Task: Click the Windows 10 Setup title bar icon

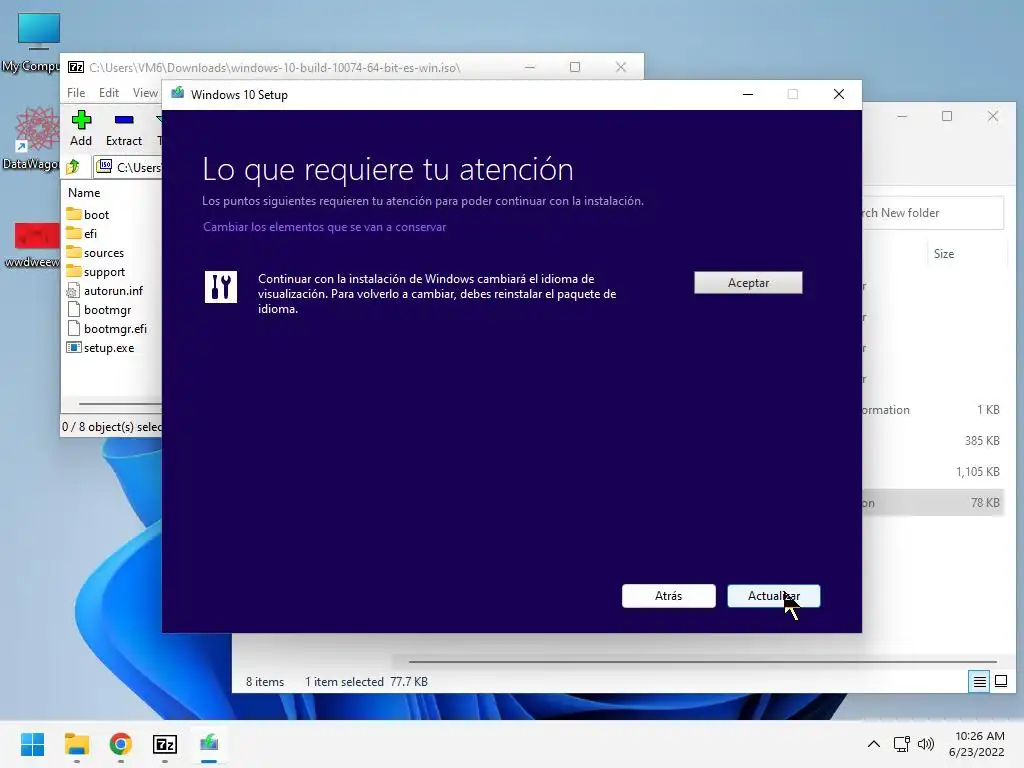Action: 178,94
